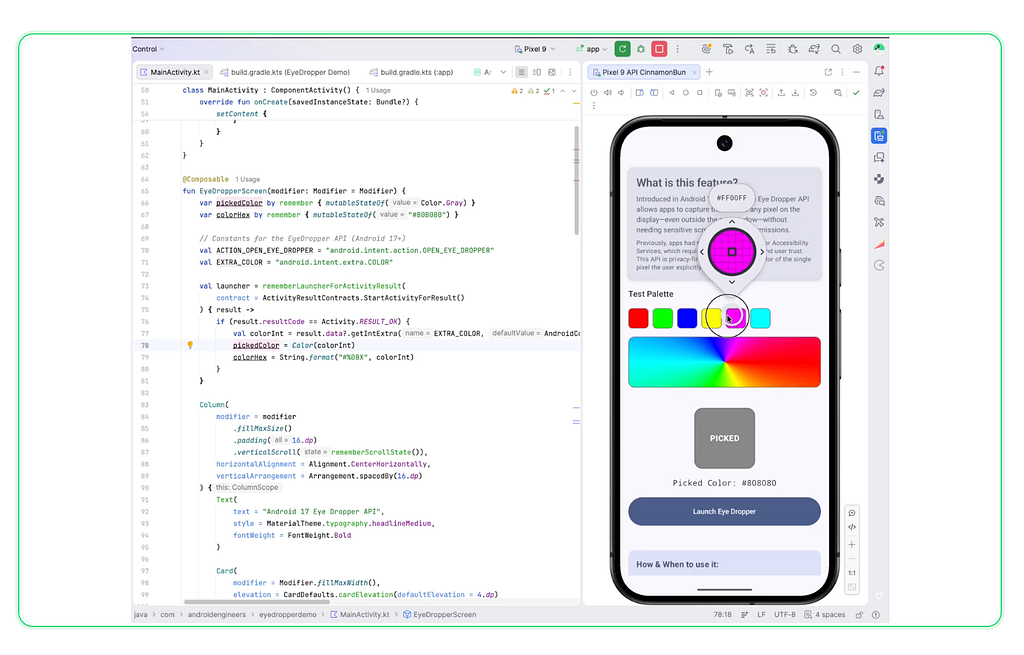The height and width of the screenshot is (655, 1024).
Task: Click the 78:18 caret position indicator
Action: [722, 615]
